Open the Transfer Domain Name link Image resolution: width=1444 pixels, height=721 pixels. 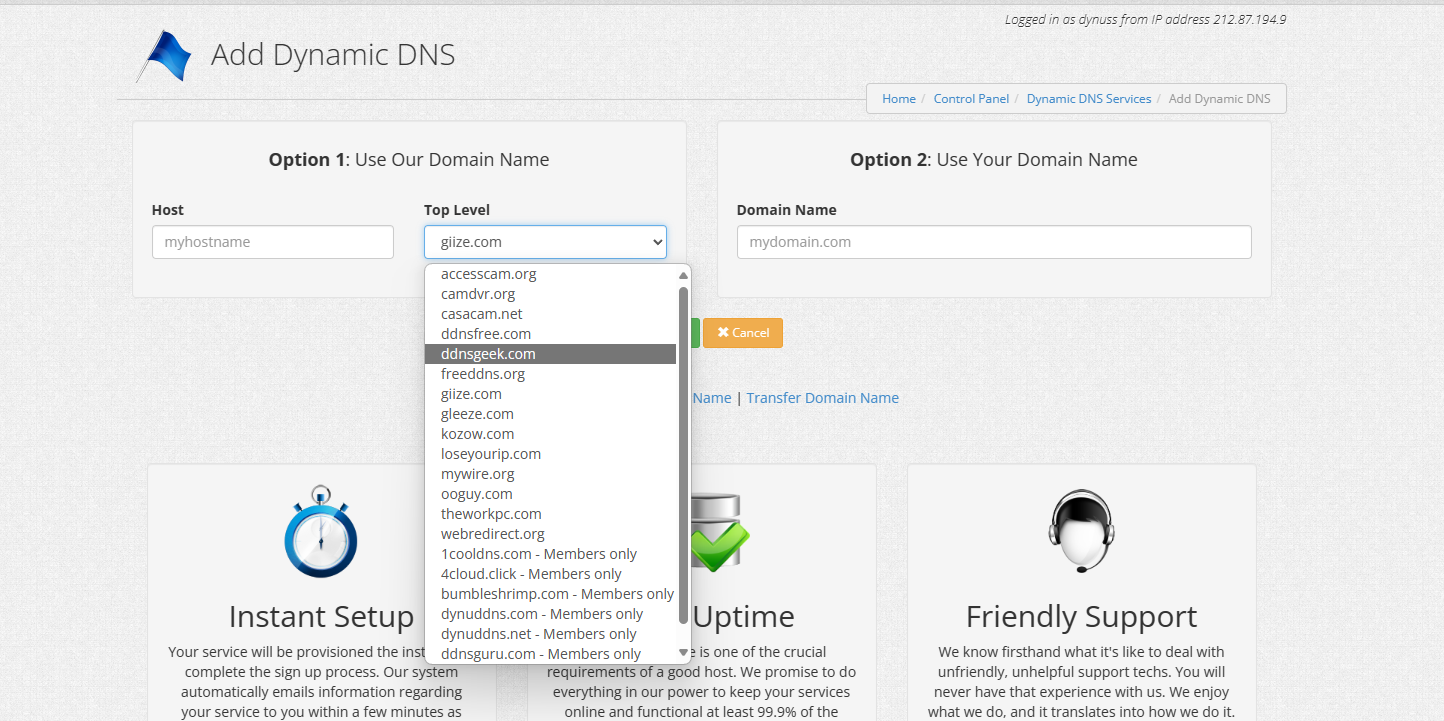[x=822, y=398]
